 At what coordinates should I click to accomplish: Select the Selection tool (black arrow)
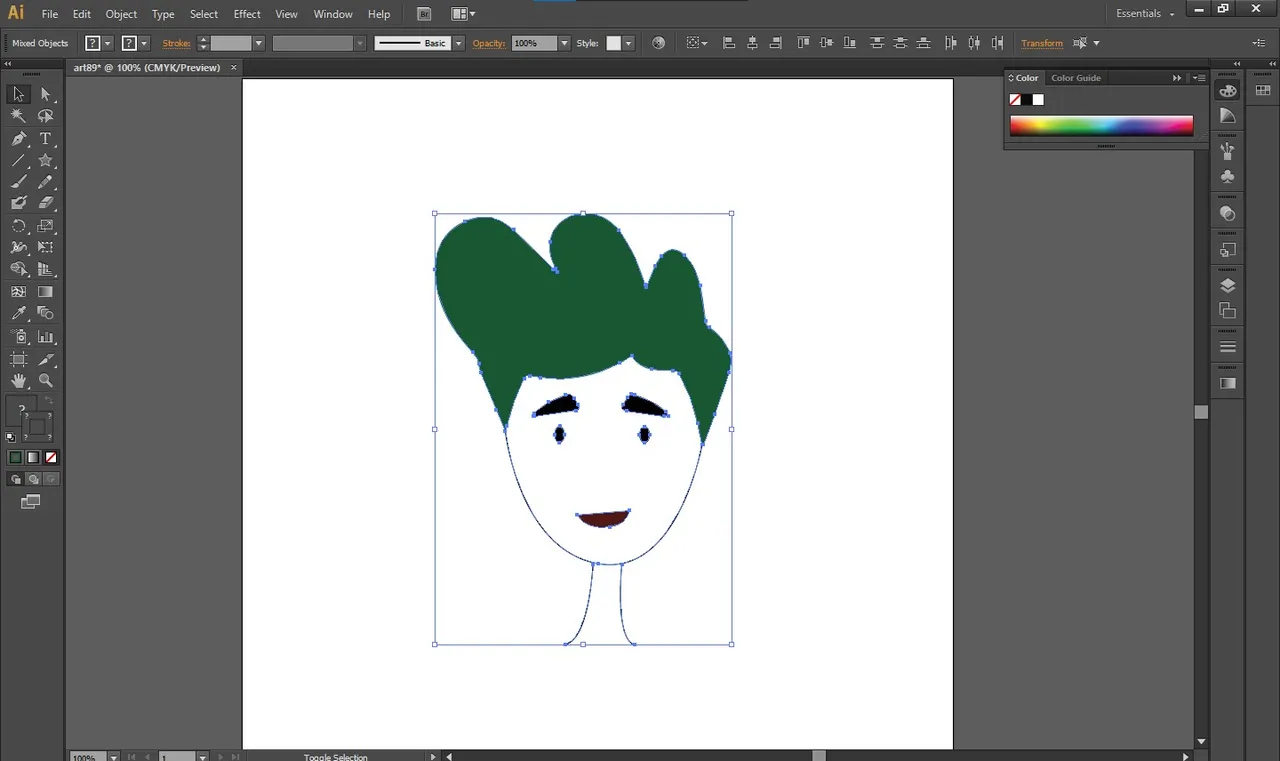18,94
